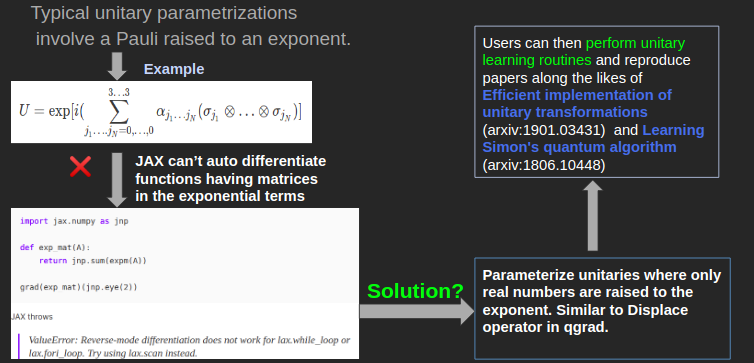
Task: Click the Example label
Action: coord(174,69)
